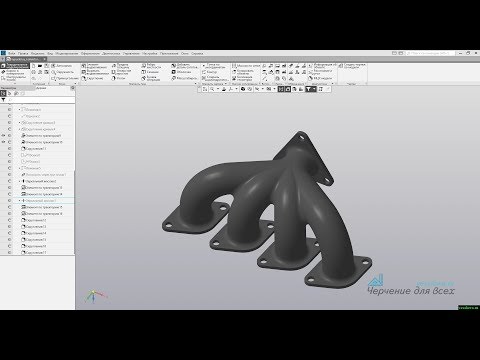Open the zoom dropdown arrow in view toolbar
The height and width of the screenshot is (360, 480).
(218, 89)
